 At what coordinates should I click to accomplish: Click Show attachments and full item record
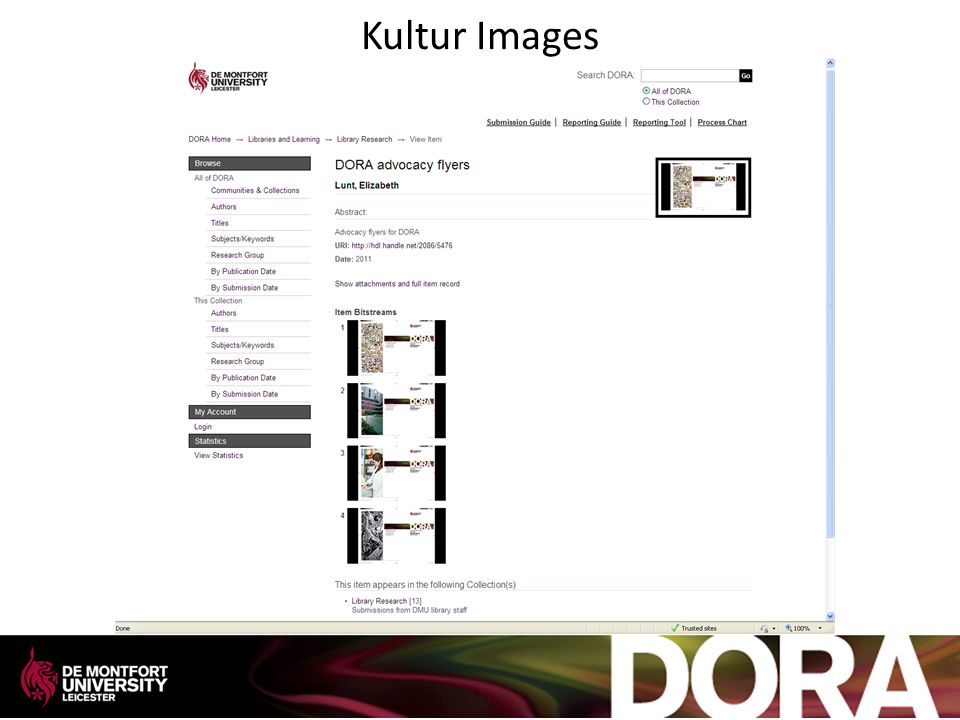click(x=397, y=284)
